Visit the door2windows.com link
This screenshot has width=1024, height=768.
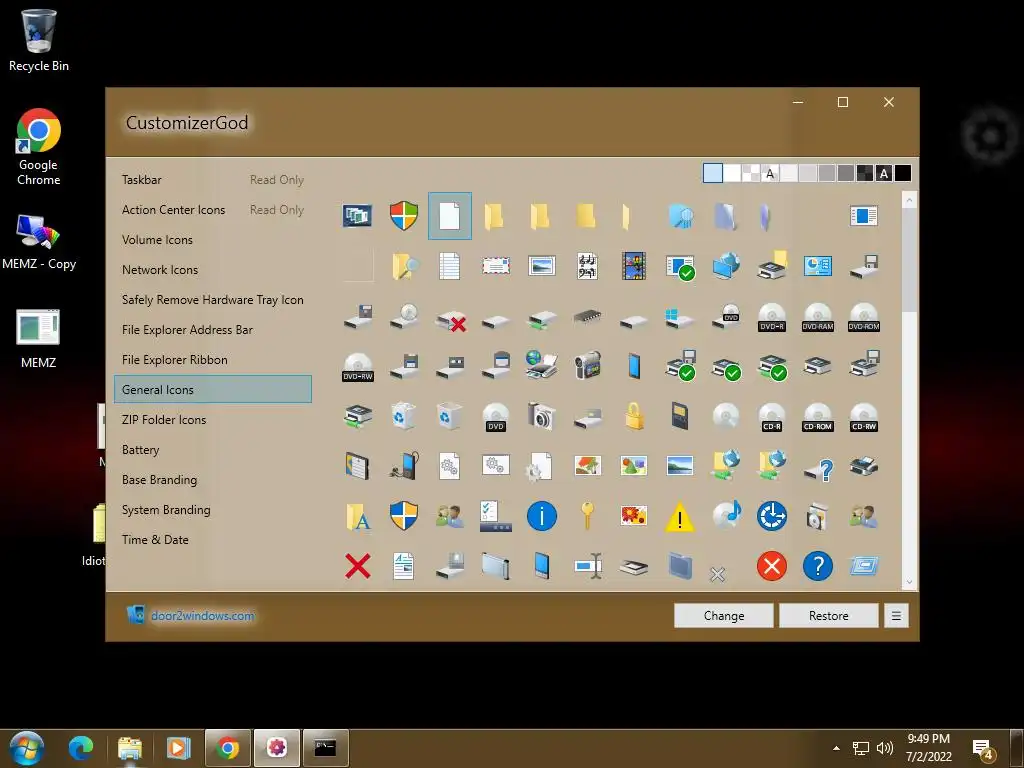pyautogui.click(x=202, y=616)
